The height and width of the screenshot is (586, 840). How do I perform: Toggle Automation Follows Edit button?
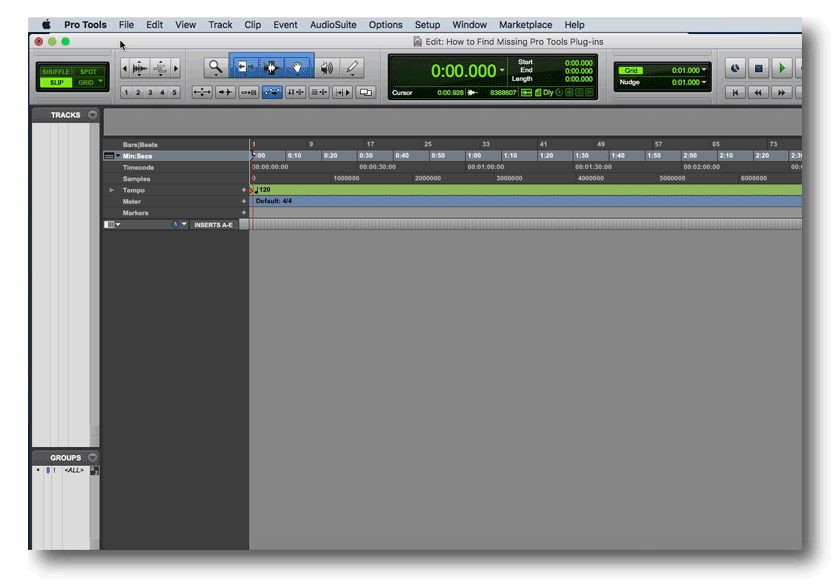coord(272,92)
